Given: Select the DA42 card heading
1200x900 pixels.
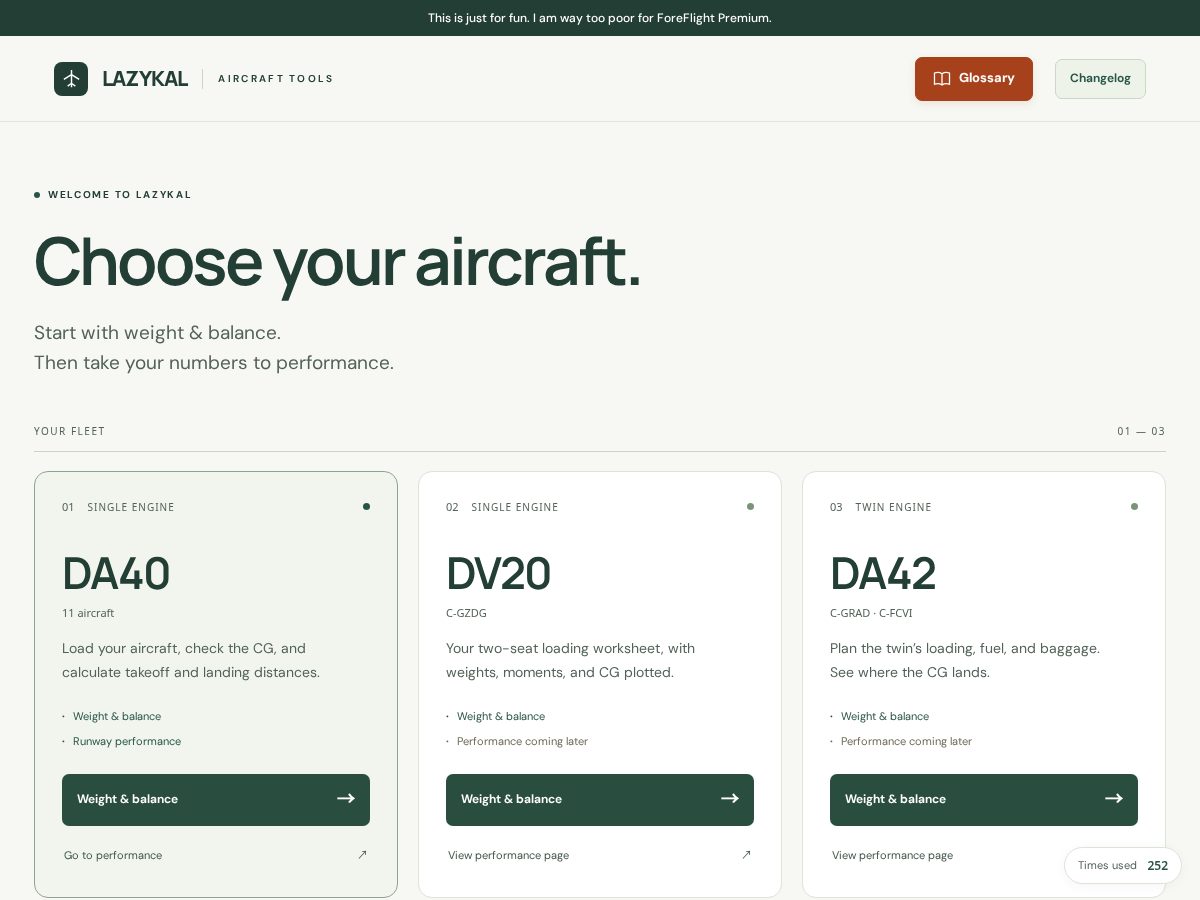Looking at the screenshot, I should [883, 574].
